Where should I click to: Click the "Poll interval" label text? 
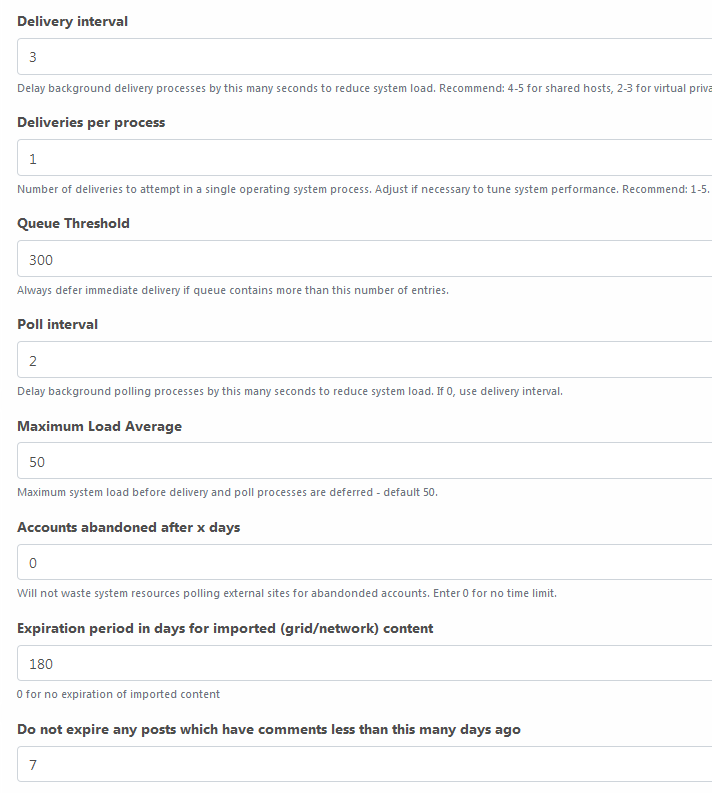(58, 325)
